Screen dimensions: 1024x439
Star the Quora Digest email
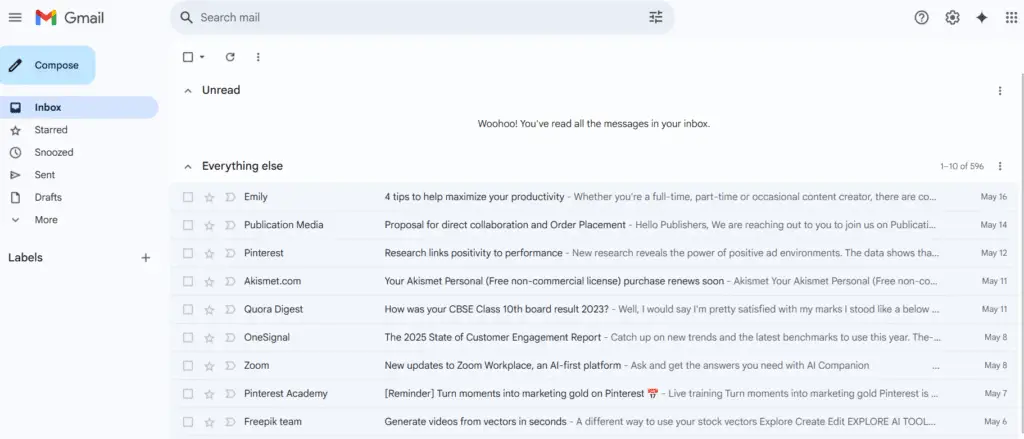209,310
